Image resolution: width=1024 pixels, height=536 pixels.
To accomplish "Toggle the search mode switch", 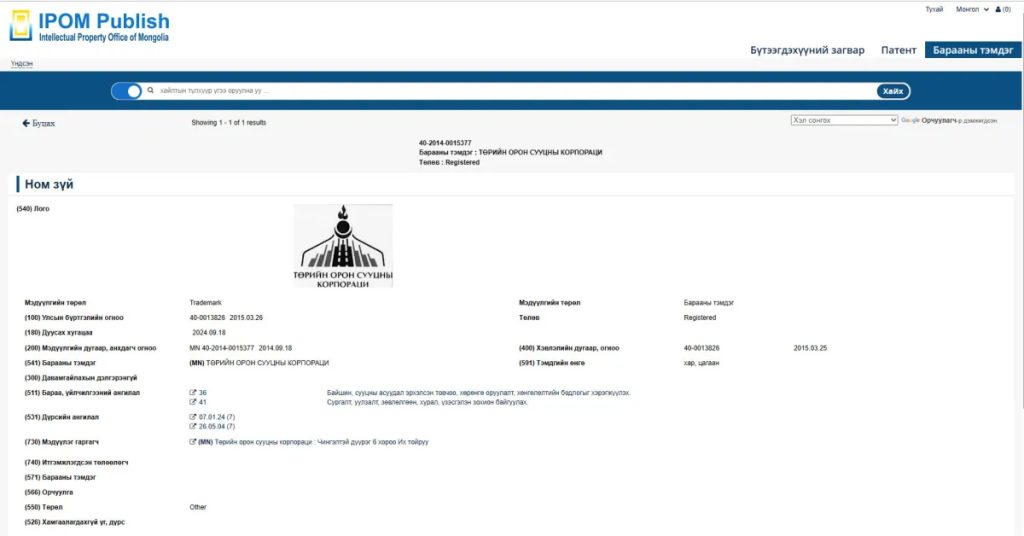I will 127,91.
